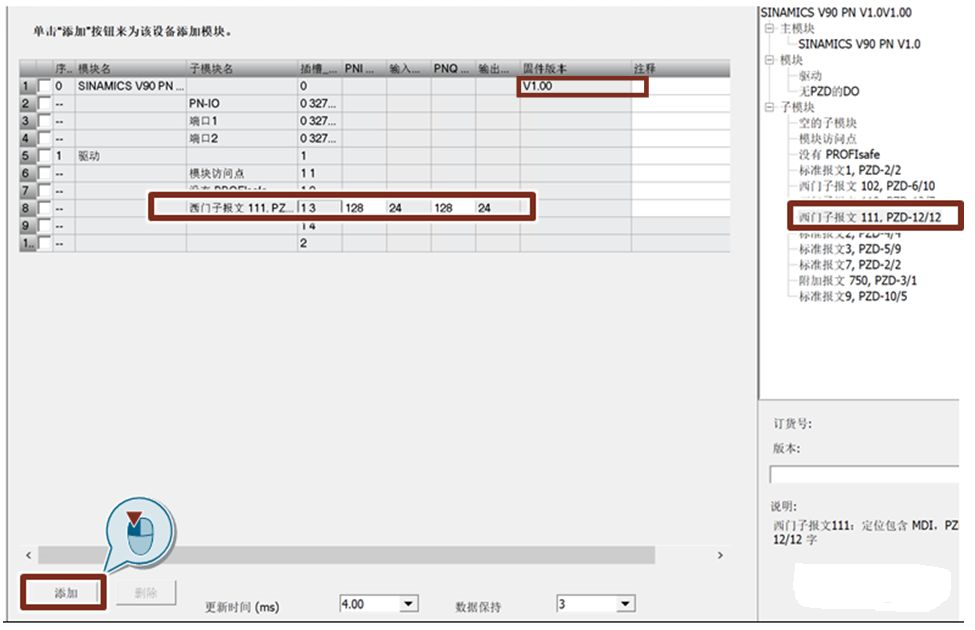Click the 插槽 column header
Image resolution: width=975 pixels, height=630 pixels.
(320, 68)
